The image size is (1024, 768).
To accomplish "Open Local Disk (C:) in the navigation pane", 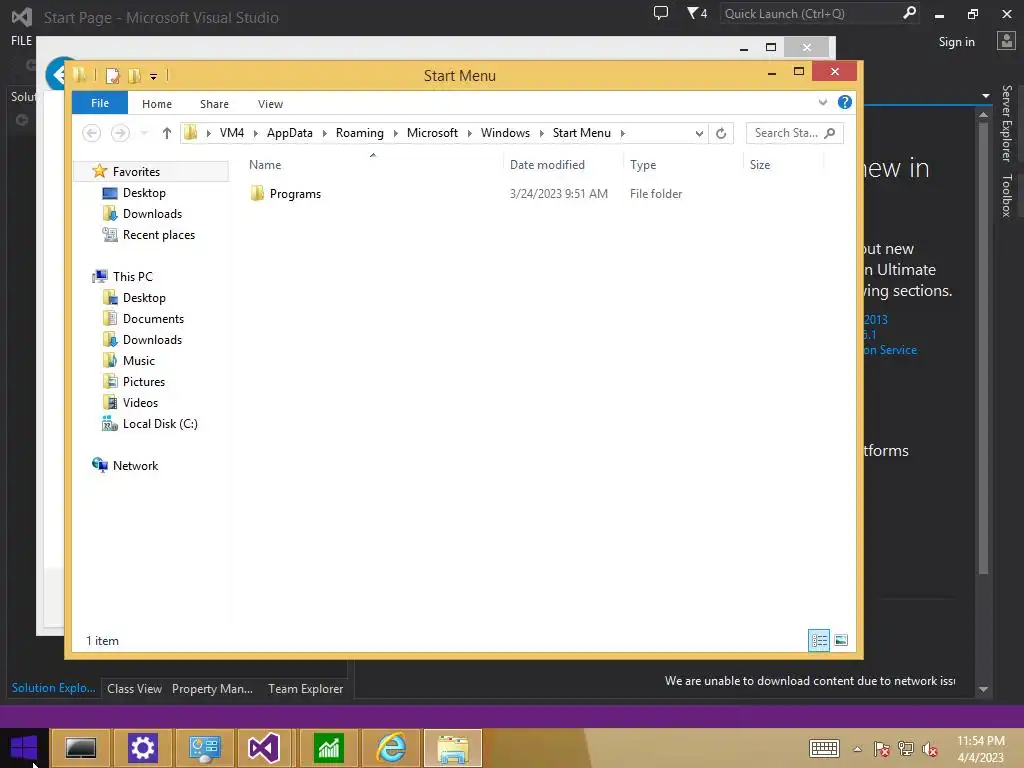I will [x=160, y=424].
